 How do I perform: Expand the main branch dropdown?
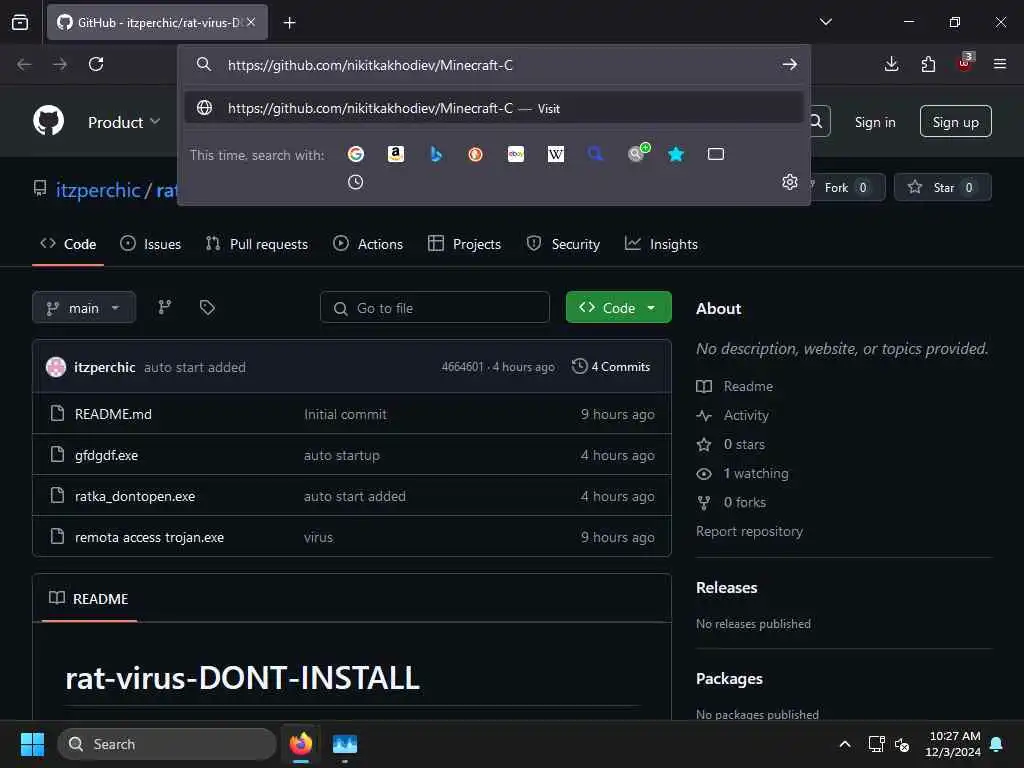[x=84, y=308]
